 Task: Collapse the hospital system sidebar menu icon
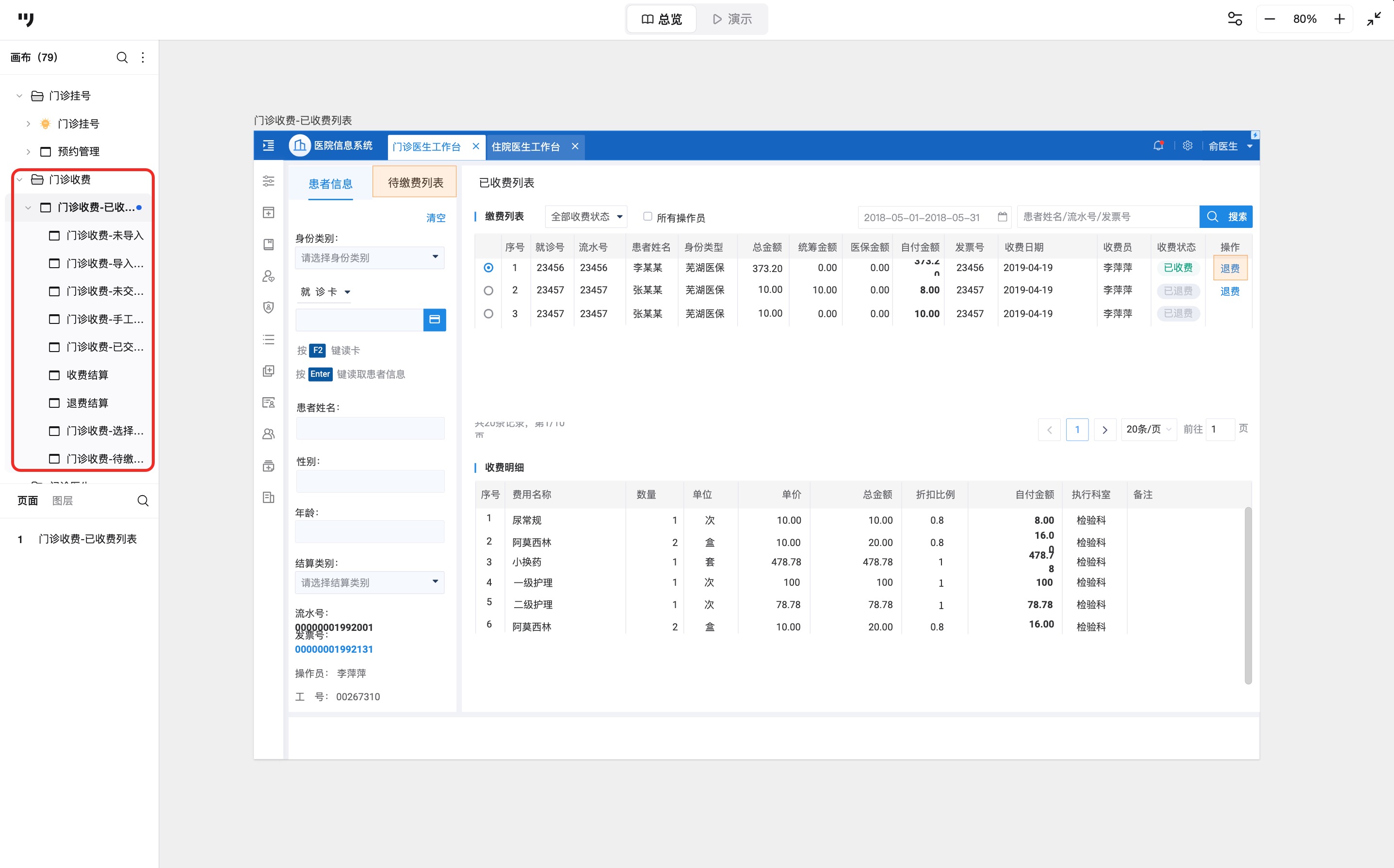(268, 146)
